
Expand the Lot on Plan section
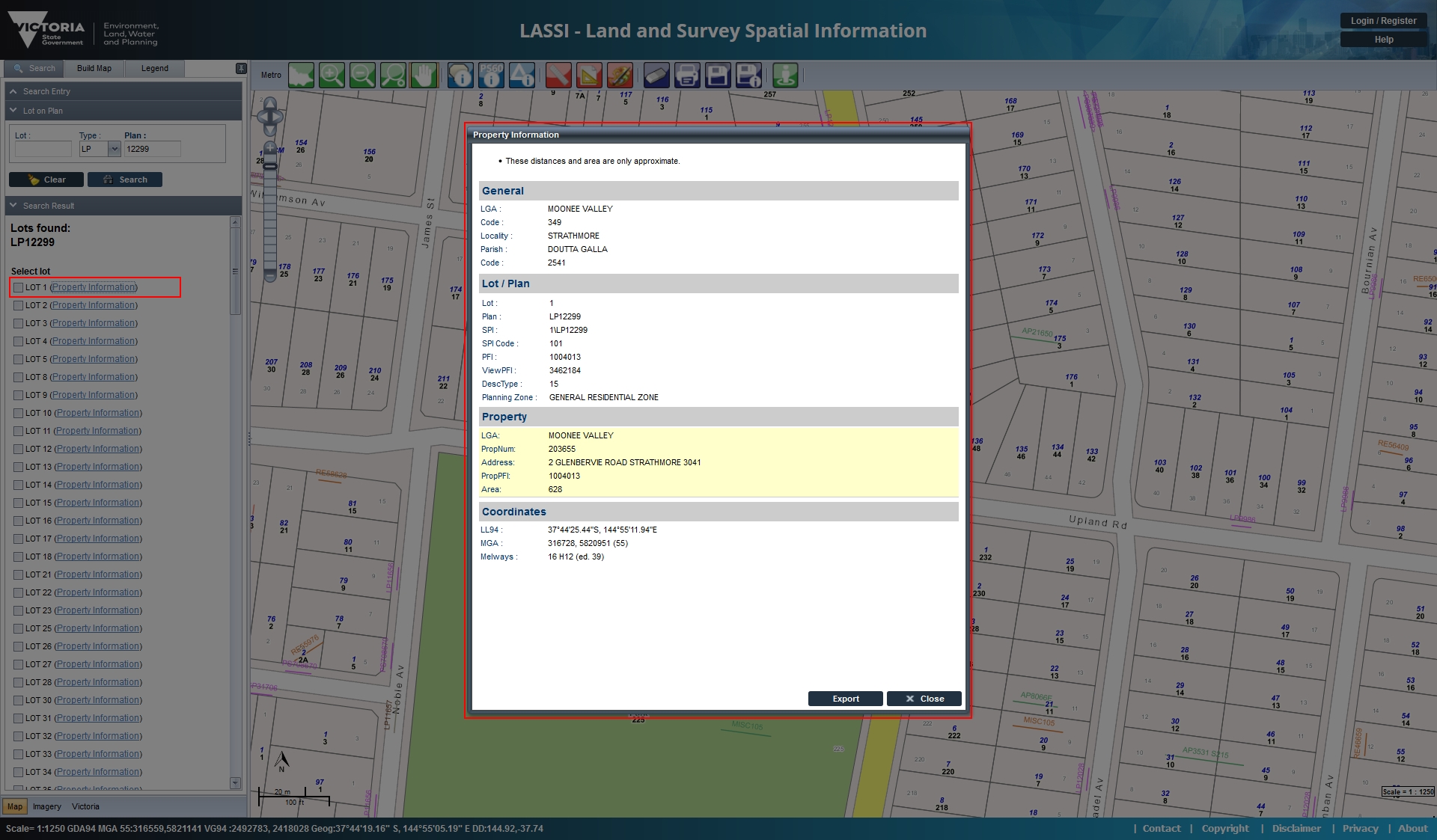[x=123, y=111]
